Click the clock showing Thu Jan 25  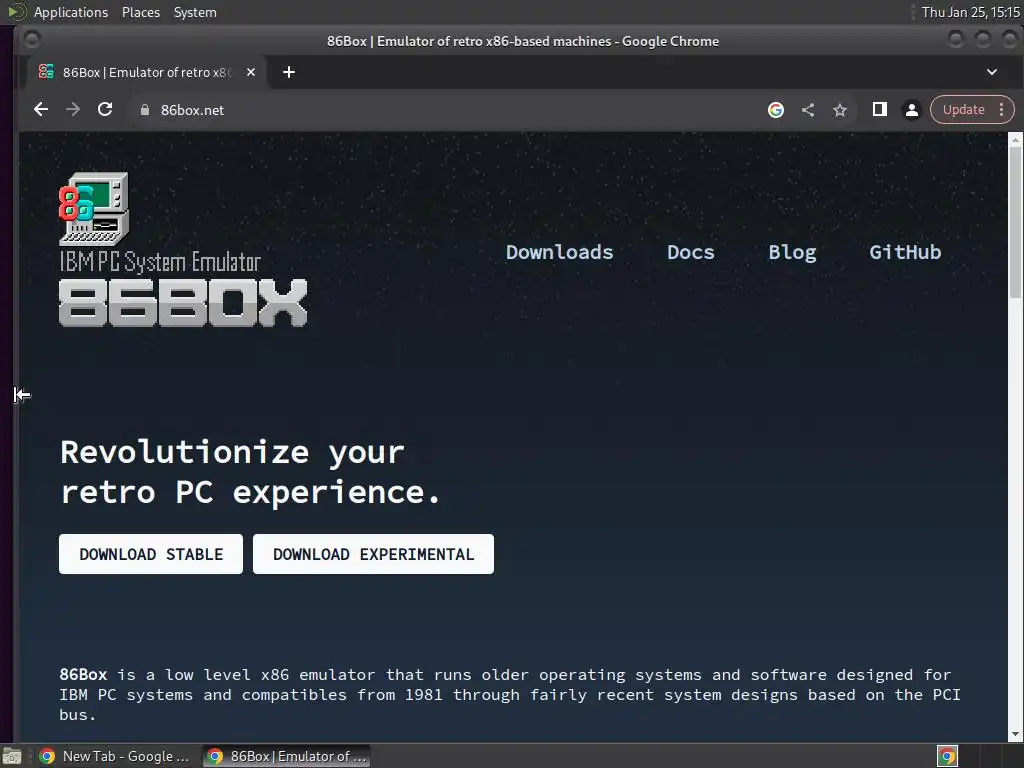[x=970, y=12]
